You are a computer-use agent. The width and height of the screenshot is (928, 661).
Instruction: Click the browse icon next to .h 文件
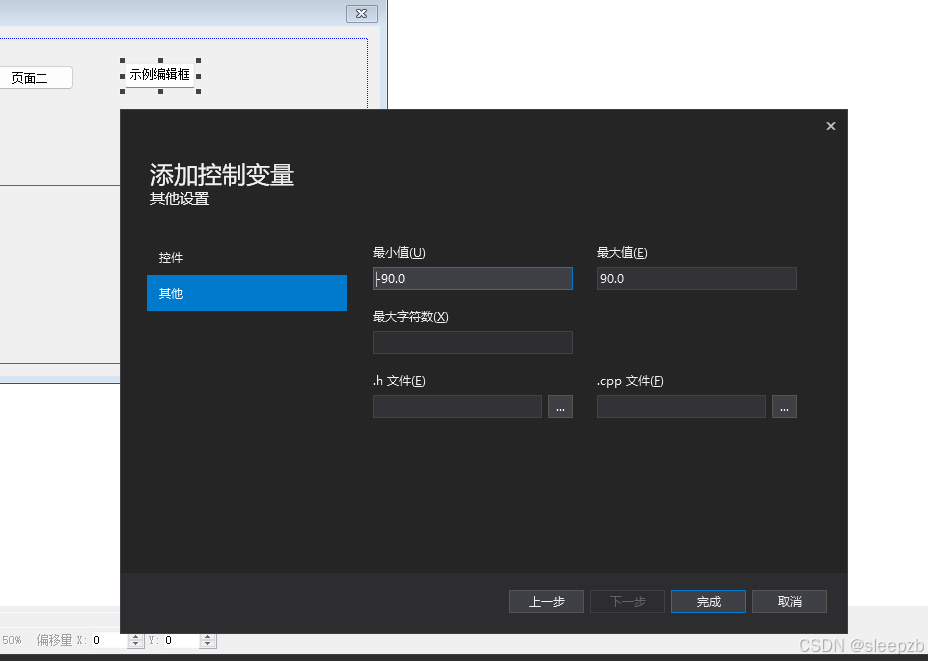(560, 406)
